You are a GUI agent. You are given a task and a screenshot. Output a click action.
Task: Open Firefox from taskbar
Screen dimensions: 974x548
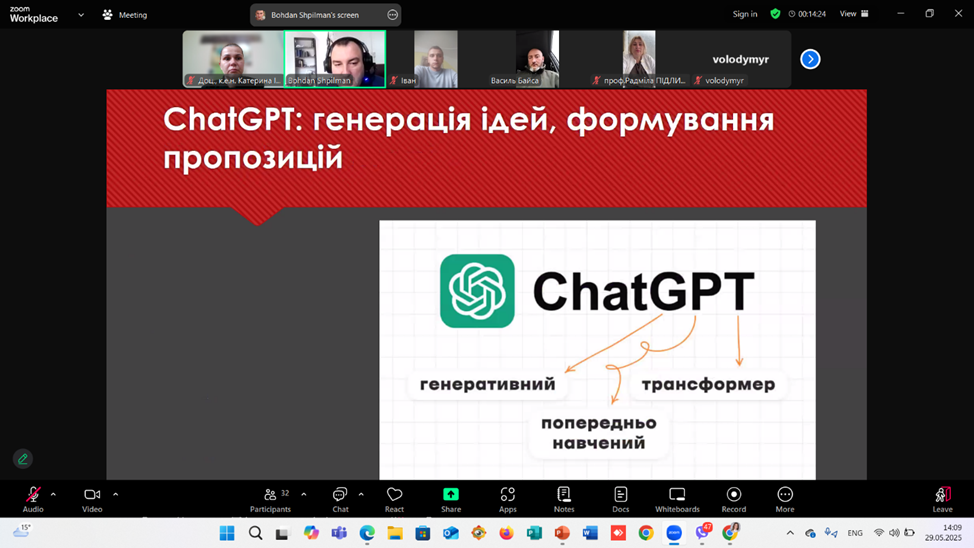506,533
